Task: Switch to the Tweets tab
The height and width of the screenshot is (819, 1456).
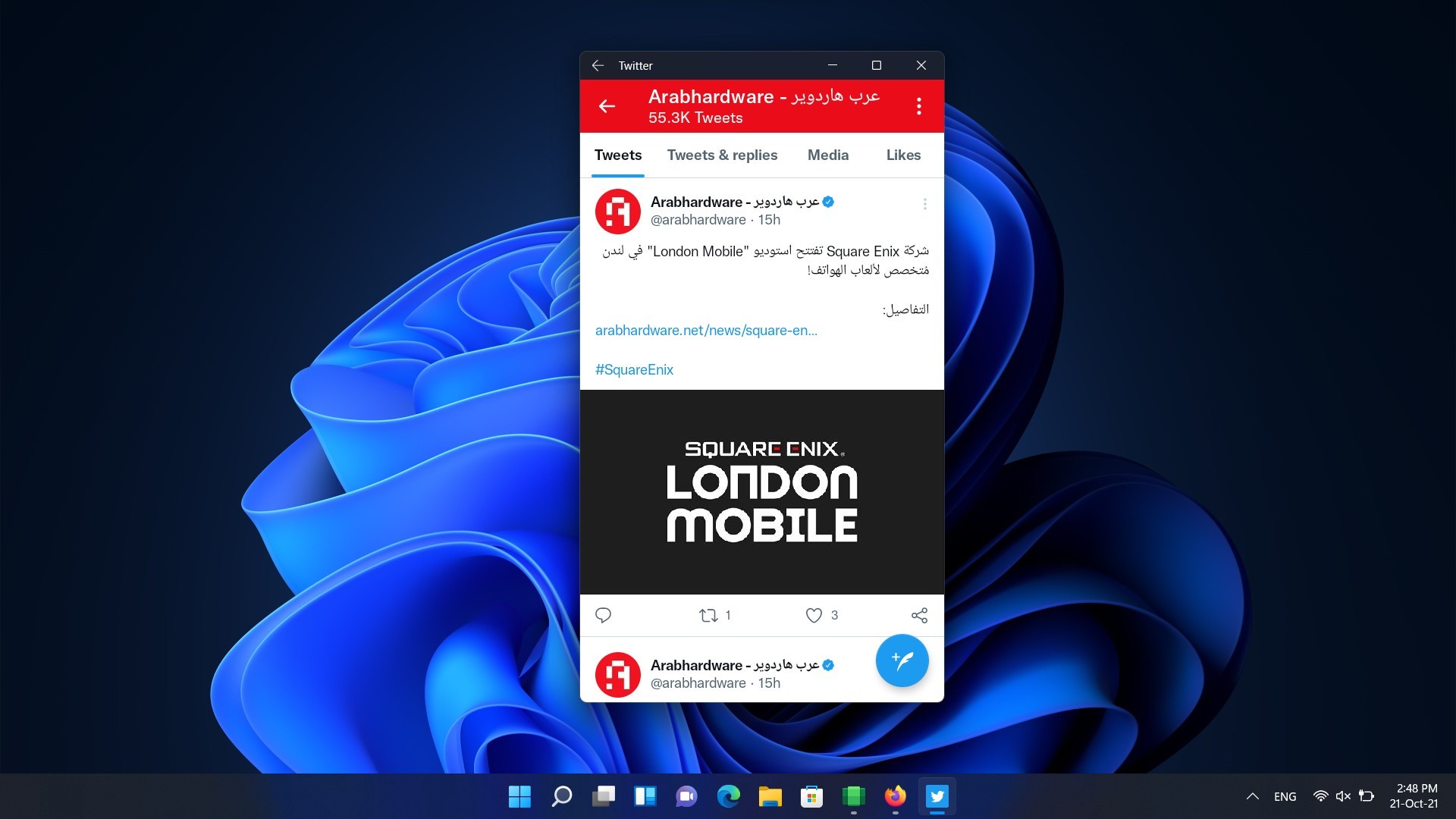Action: pyautogui.click(x=618, y=155)
